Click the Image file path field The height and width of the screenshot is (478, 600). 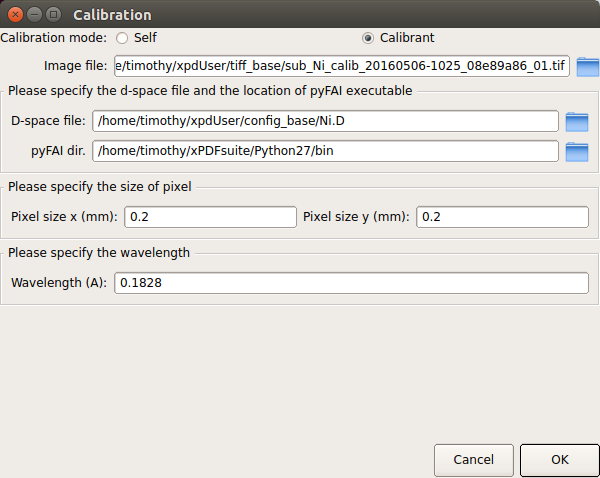pyautogui.click(x=342, y=66)
